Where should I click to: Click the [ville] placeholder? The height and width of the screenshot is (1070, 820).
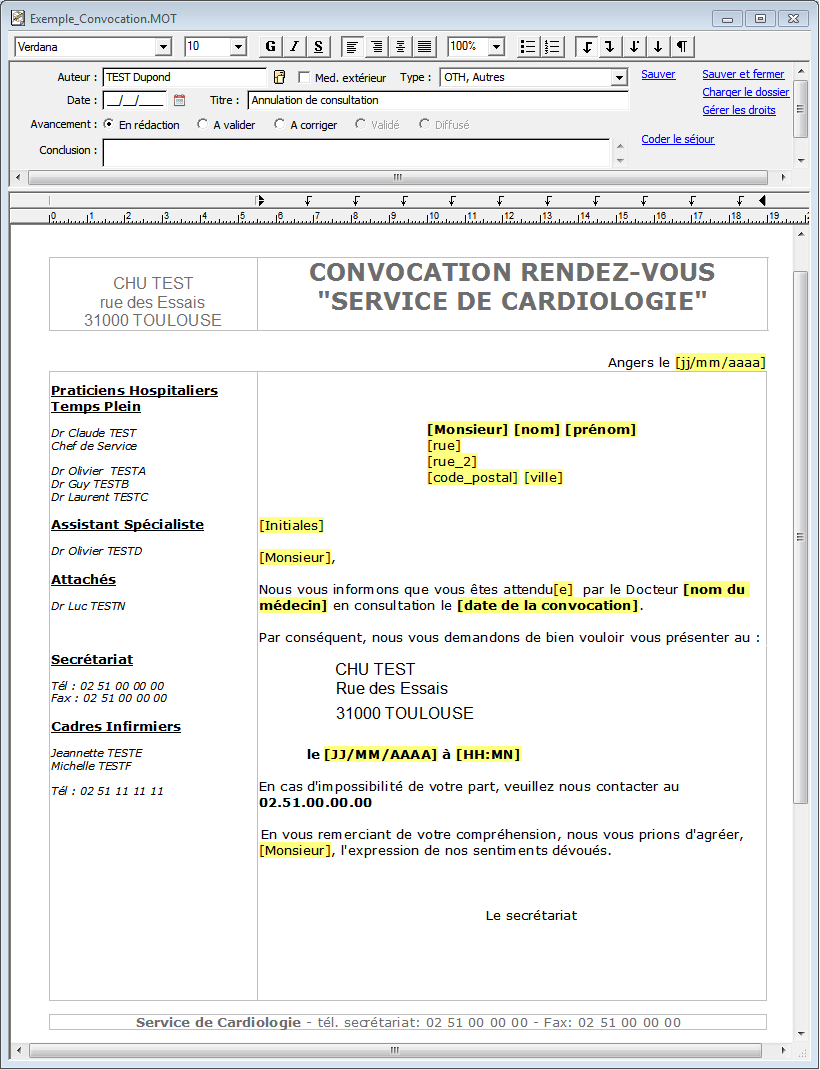(544, 478)
